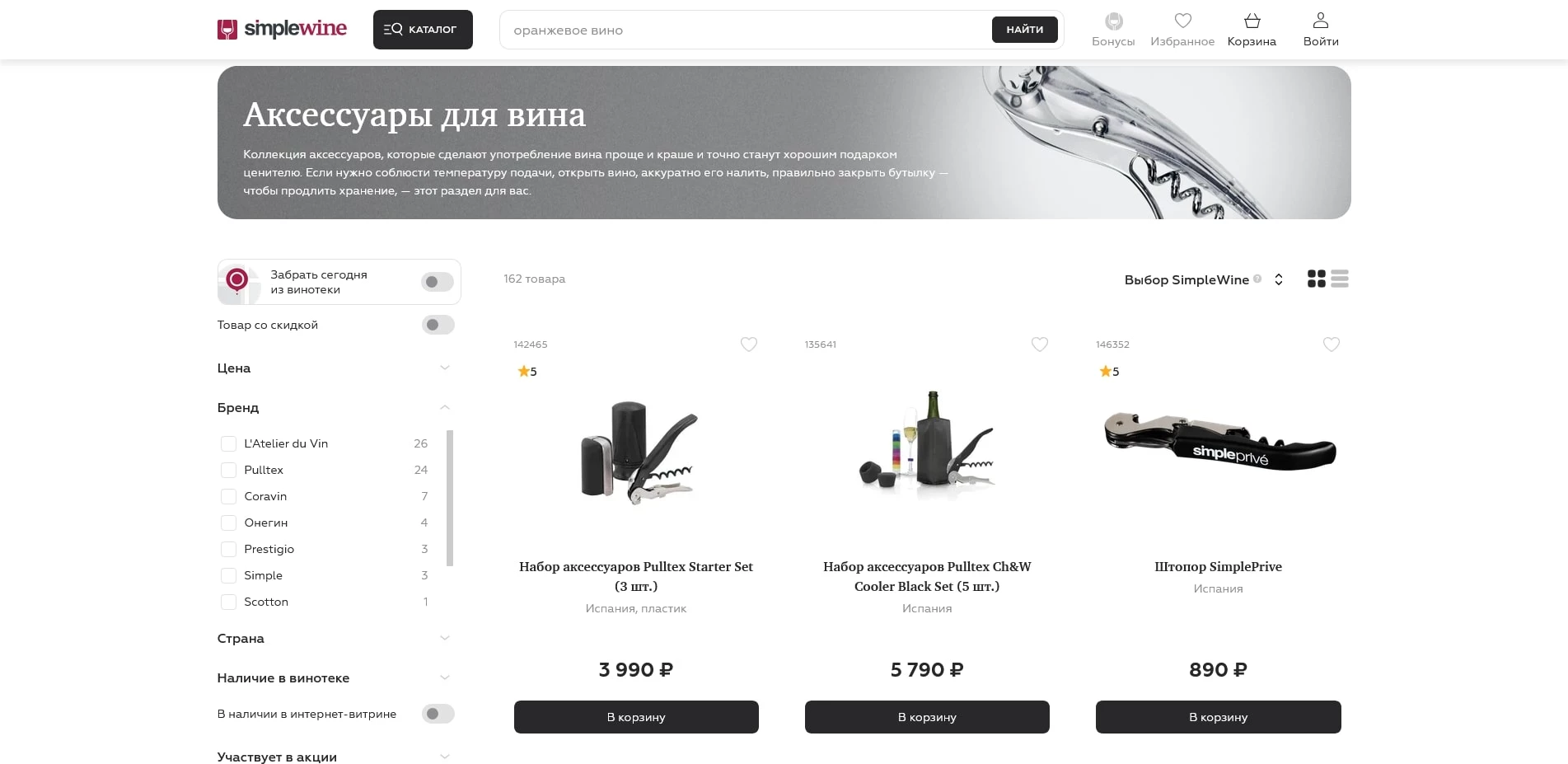
Task: Enable Товар со скидкой toggle
Action: coord(438,325)
